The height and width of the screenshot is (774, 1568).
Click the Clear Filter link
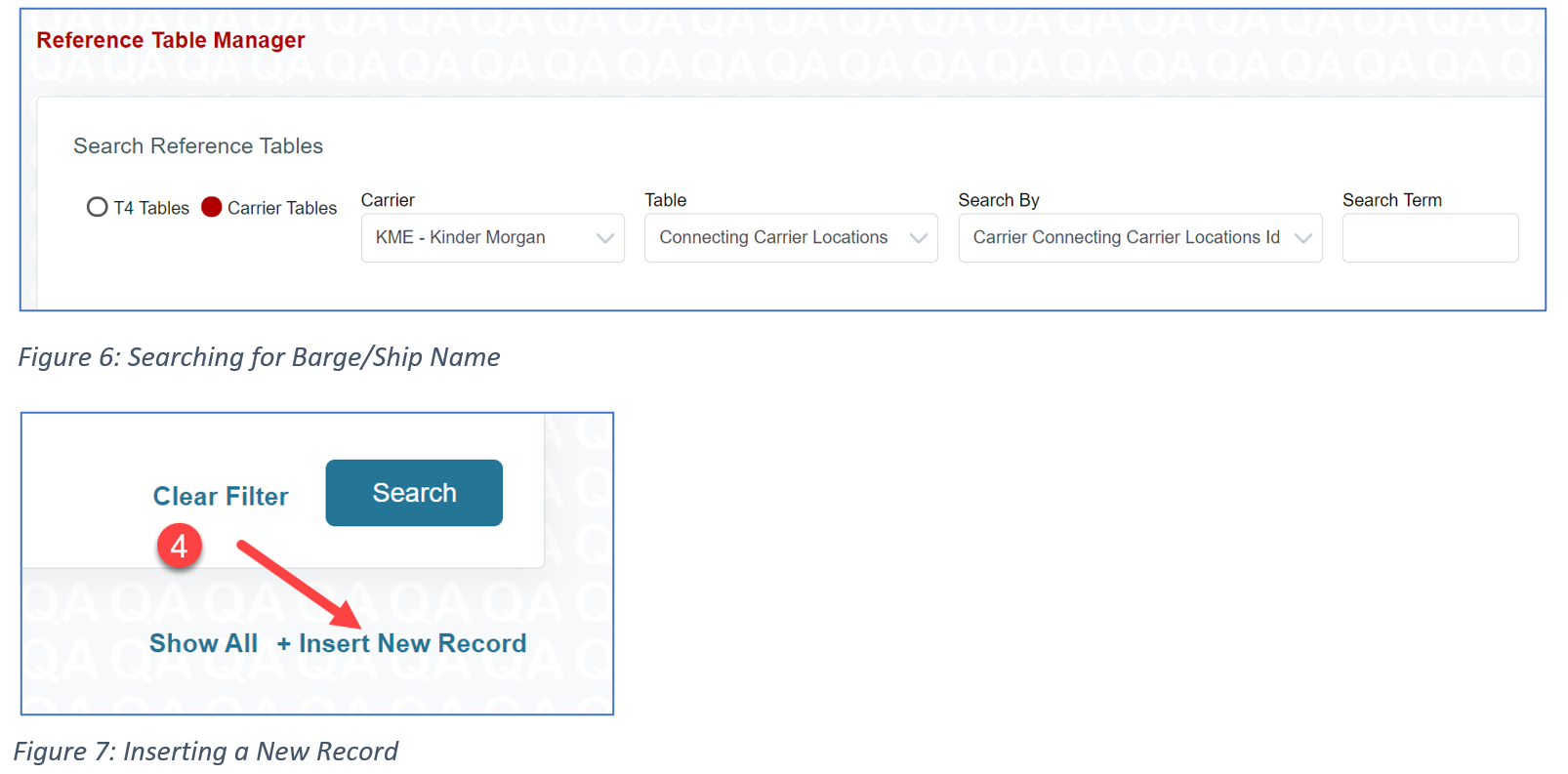(x=221, y=496)
